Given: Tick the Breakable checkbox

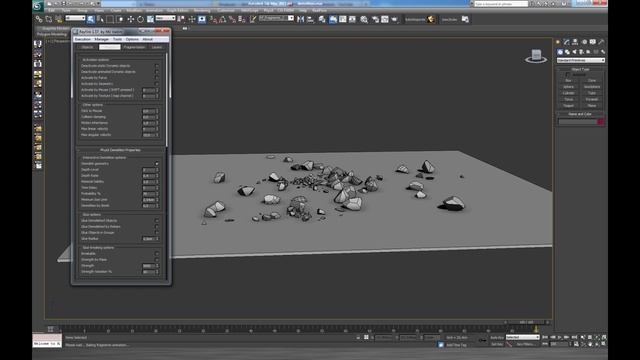Looking at the screenshot, I should pyautogui.click(x=157, y=253).
